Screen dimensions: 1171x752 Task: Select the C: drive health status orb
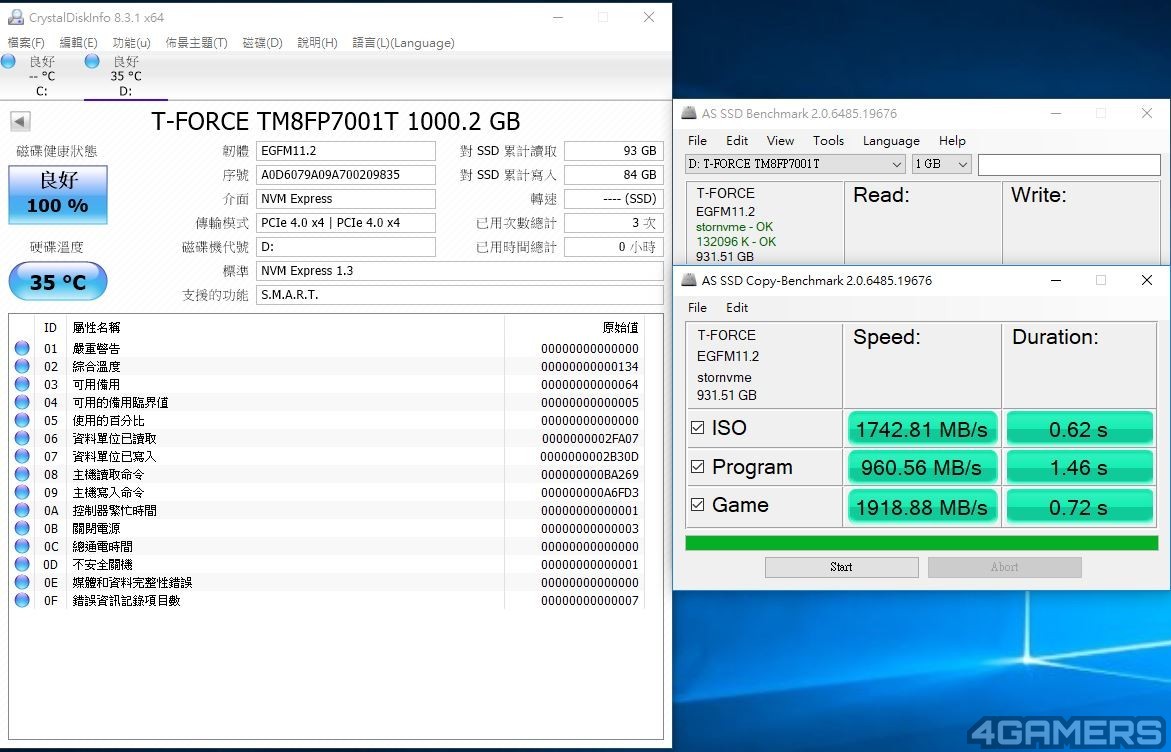8,61
